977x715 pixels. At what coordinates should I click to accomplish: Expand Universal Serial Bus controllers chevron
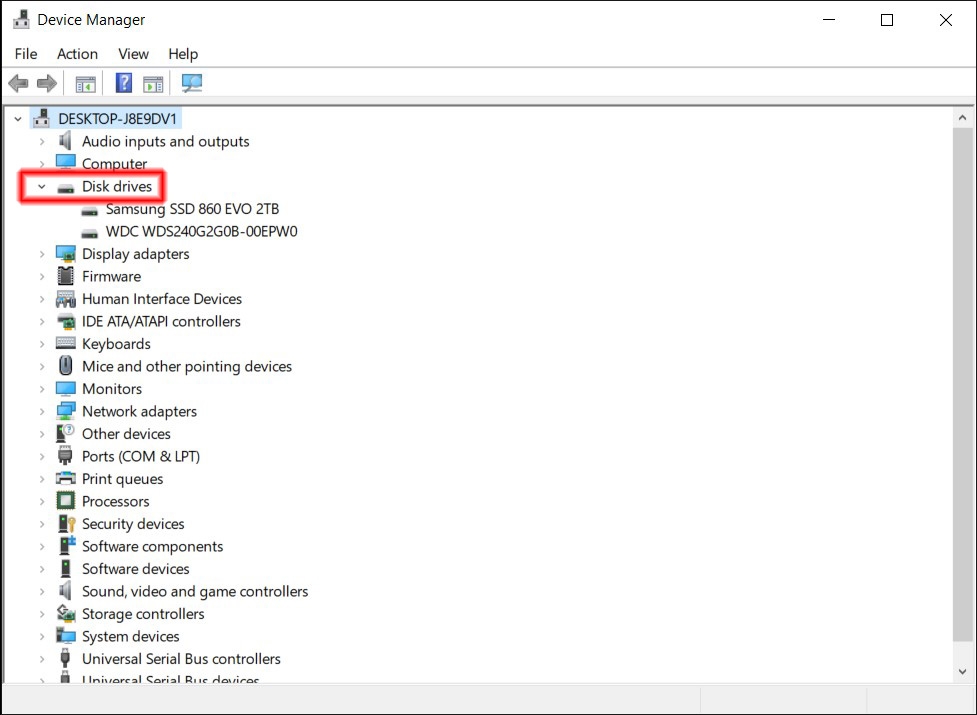(42, 659)
